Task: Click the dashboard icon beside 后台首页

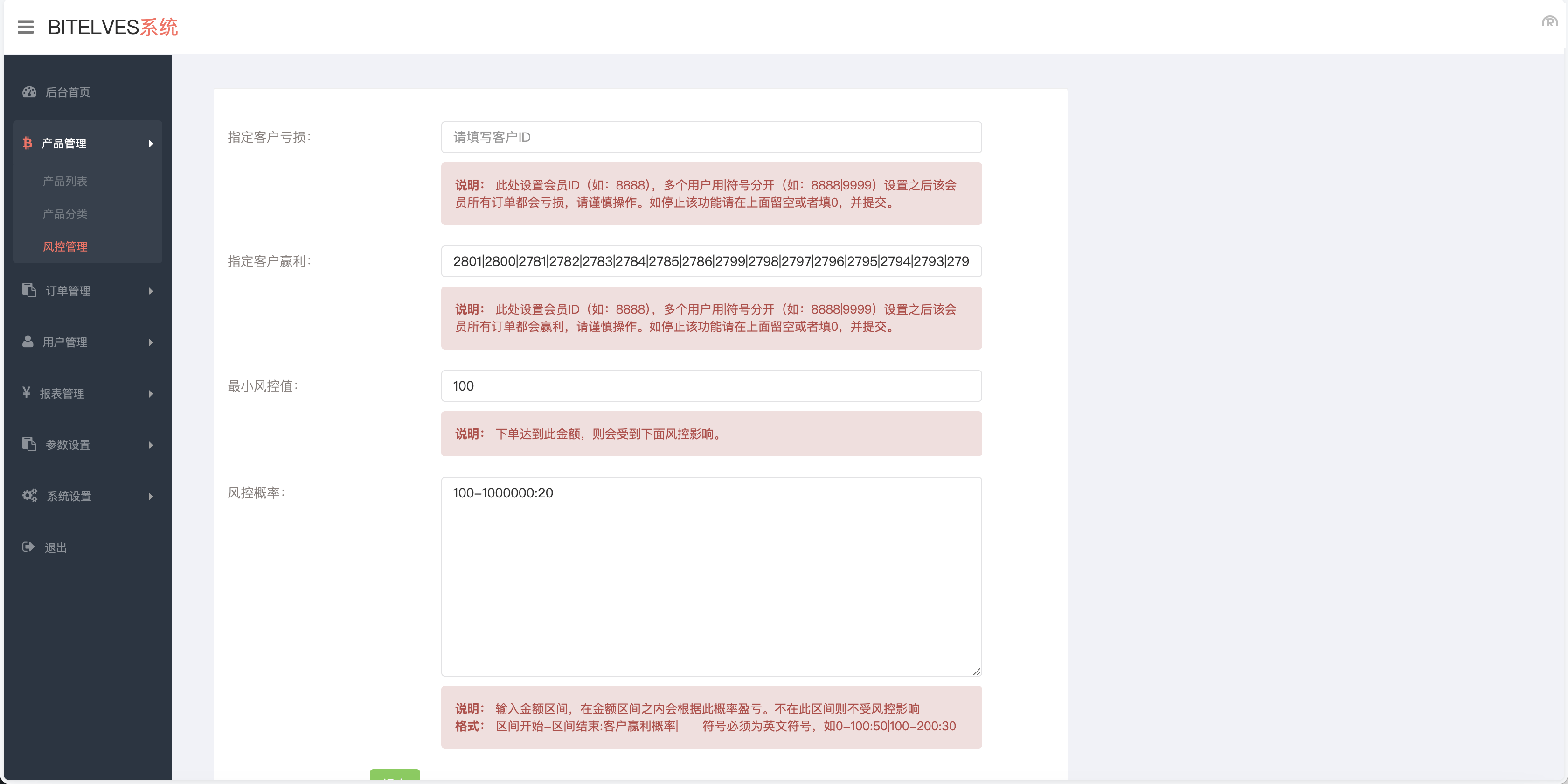Action: click(29, 92)
